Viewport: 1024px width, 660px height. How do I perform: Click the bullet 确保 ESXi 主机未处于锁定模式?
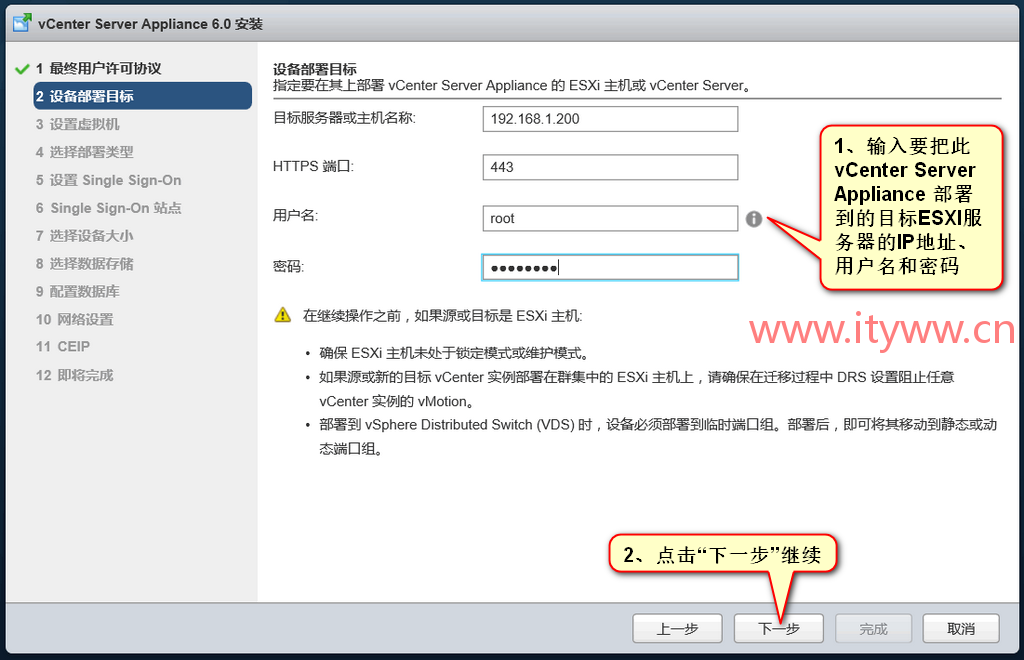click(x=455, y=353)
